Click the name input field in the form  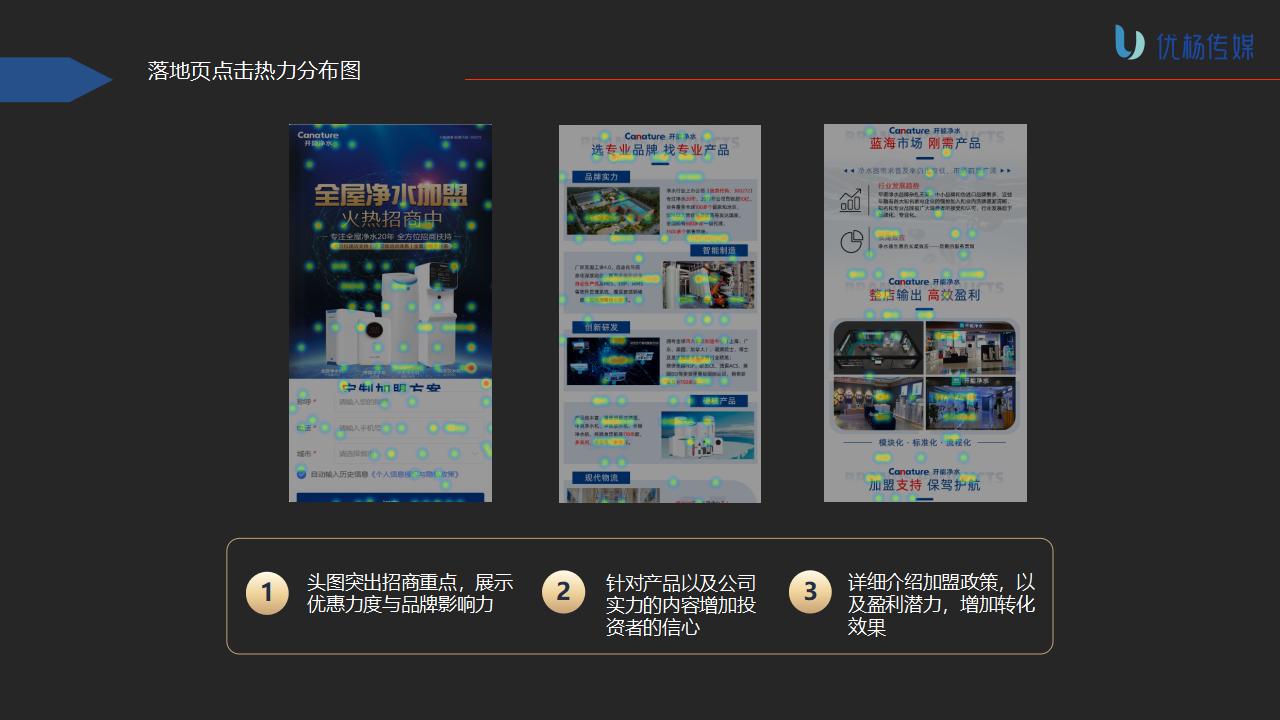pos(409,402)
